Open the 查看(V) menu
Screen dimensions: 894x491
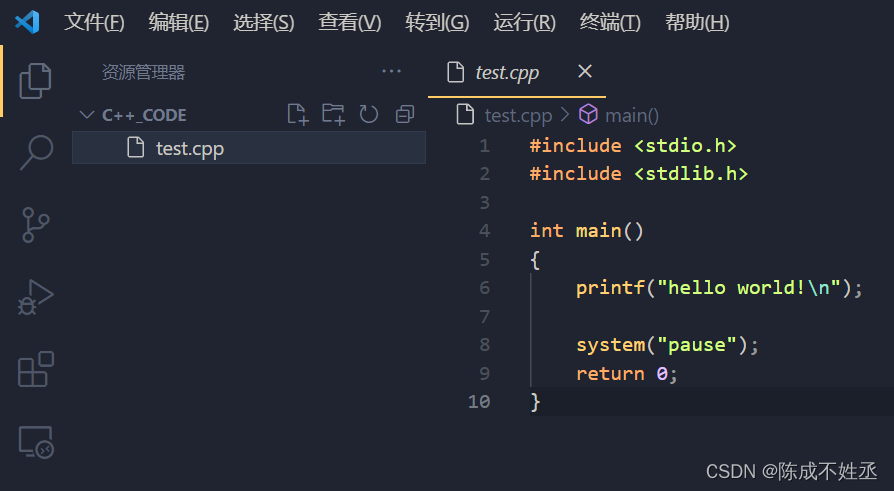click(x=350, y=22)
